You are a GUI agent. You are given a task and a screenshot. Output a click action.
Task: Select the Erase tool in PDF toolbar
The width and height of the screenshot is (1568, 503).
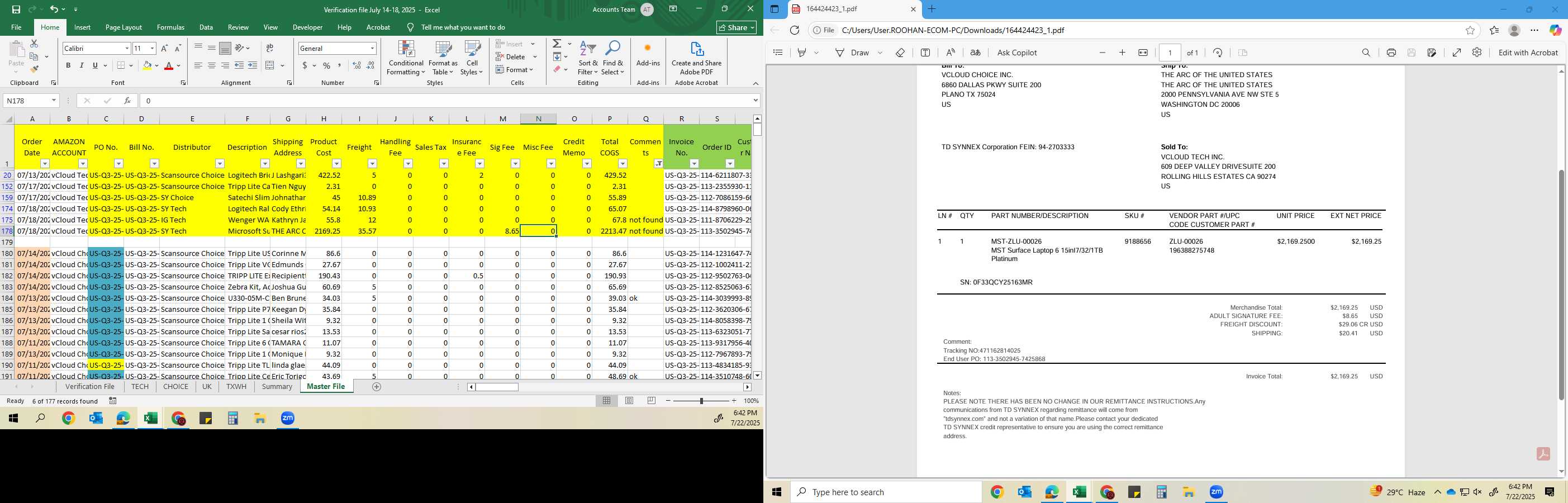[900, 53]
